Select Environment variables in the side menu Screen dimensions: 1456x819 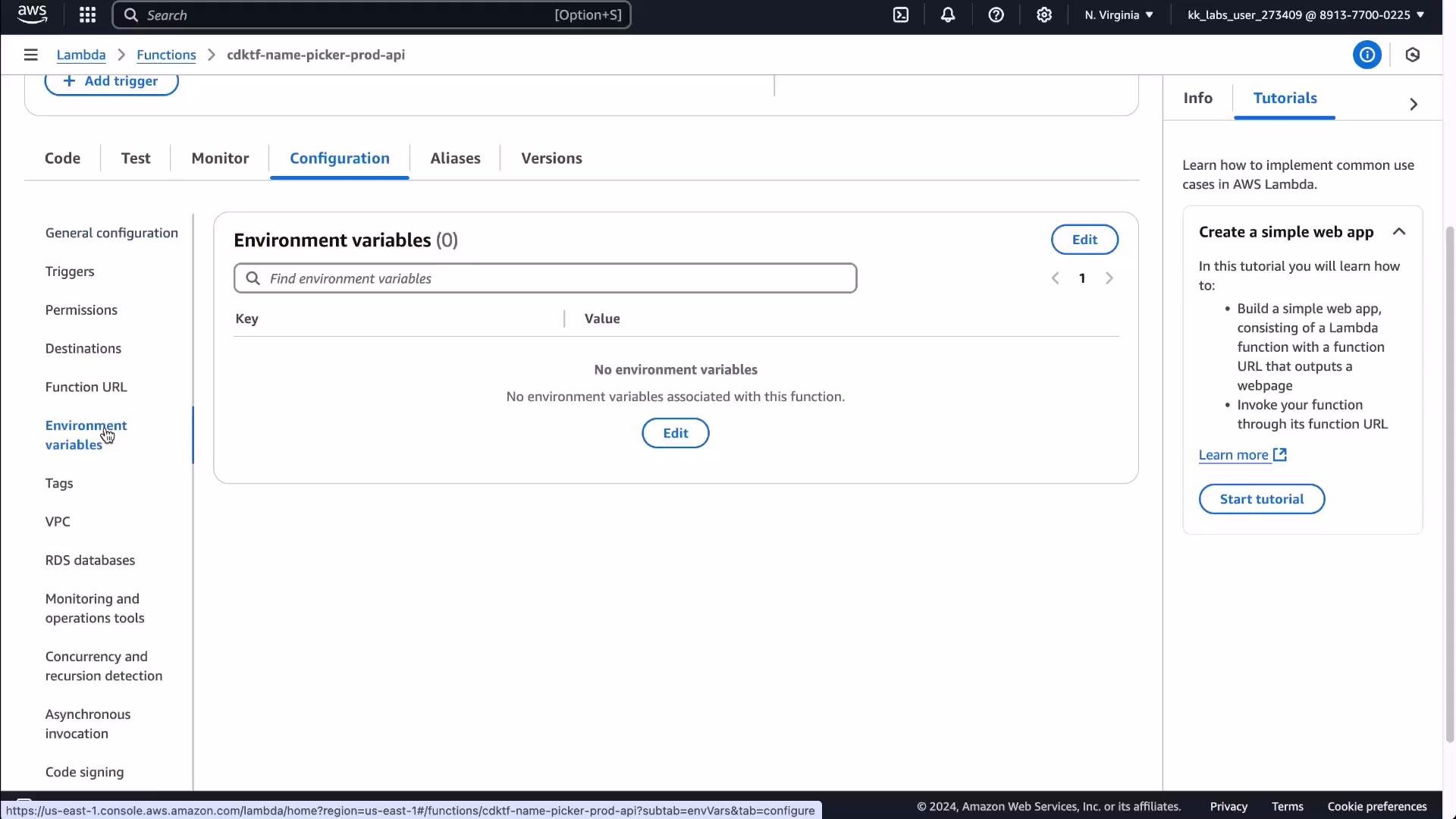86,435
